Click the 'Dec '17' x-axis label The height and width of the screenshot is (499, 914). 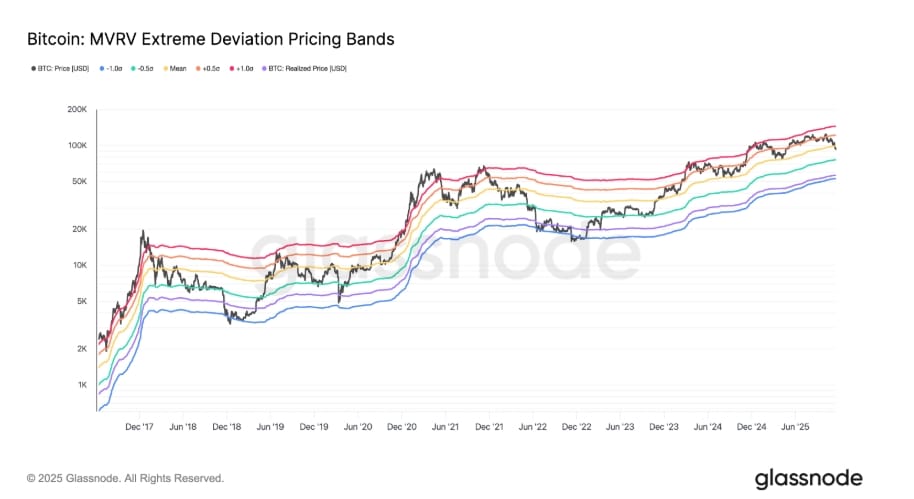coord(139,427)
